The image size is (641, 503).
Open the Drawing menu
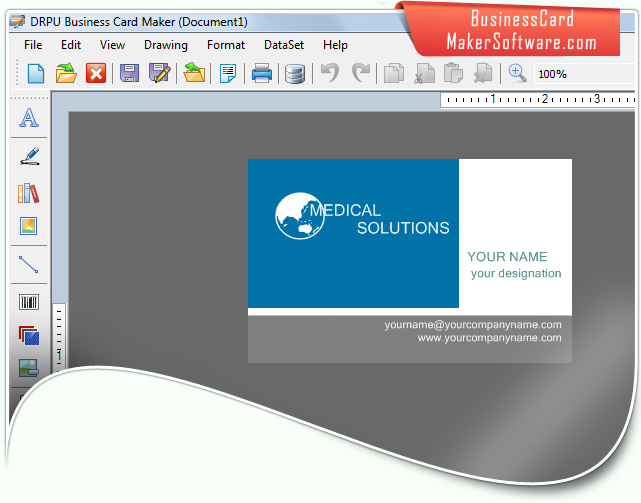tap(166, 45)
